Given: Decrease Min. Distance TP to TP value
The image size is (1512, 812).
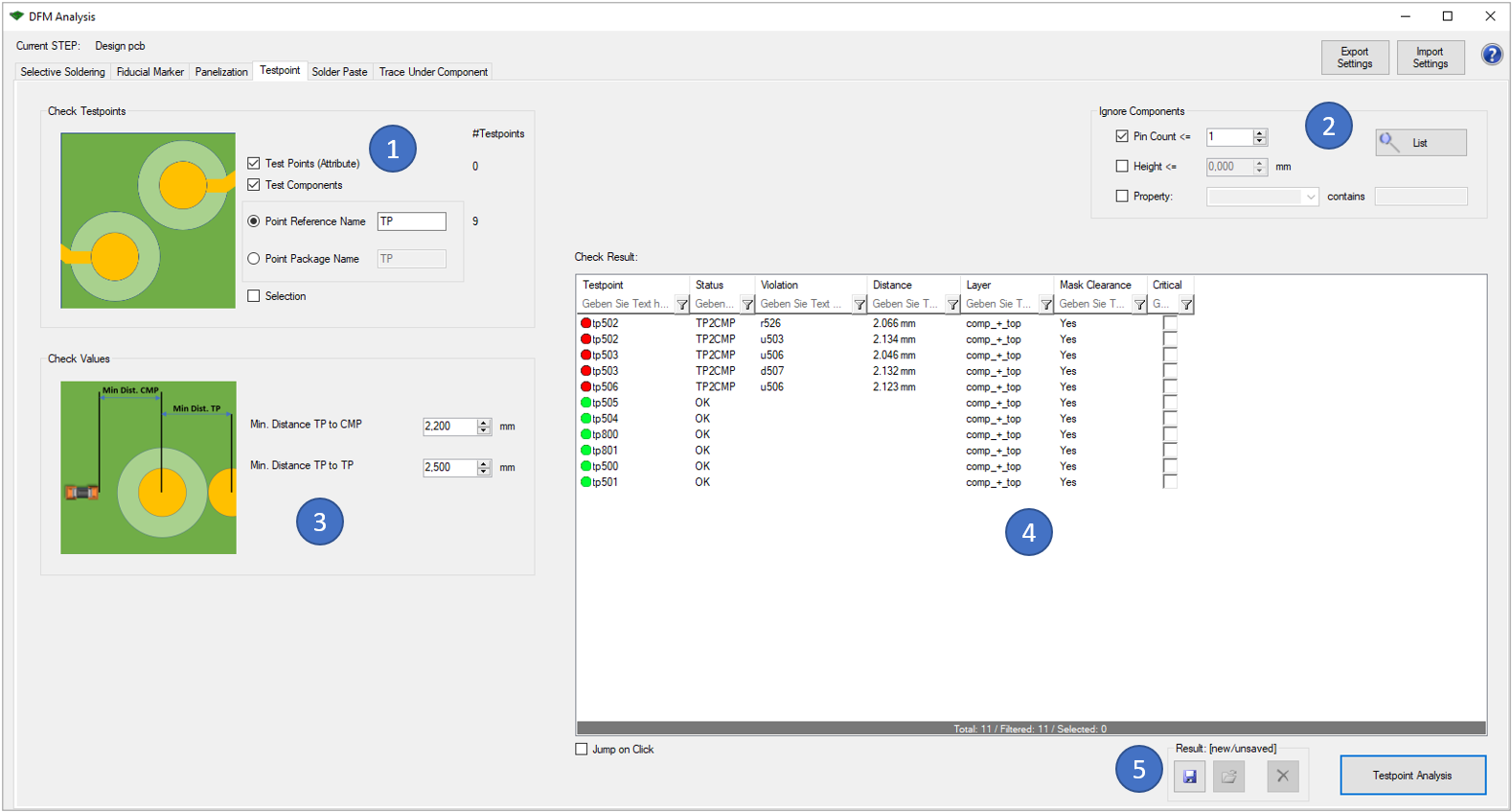Looking at the screenshot, I should click(484, 472).
